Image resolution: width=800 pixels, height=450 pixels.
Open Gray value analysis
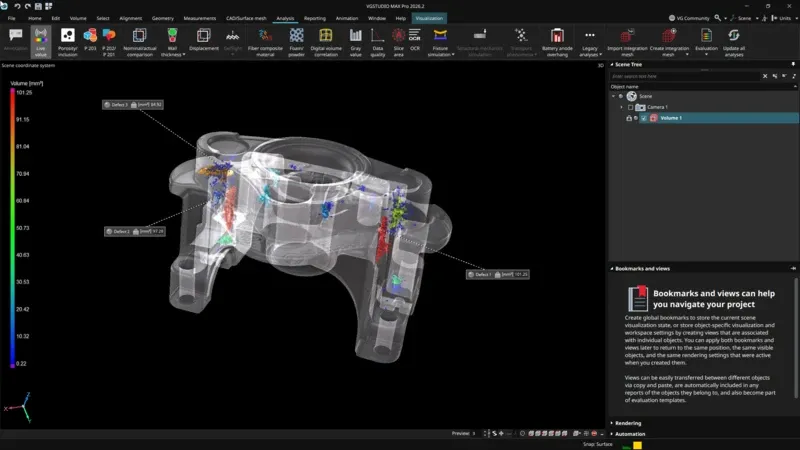(x=356, y=41)
